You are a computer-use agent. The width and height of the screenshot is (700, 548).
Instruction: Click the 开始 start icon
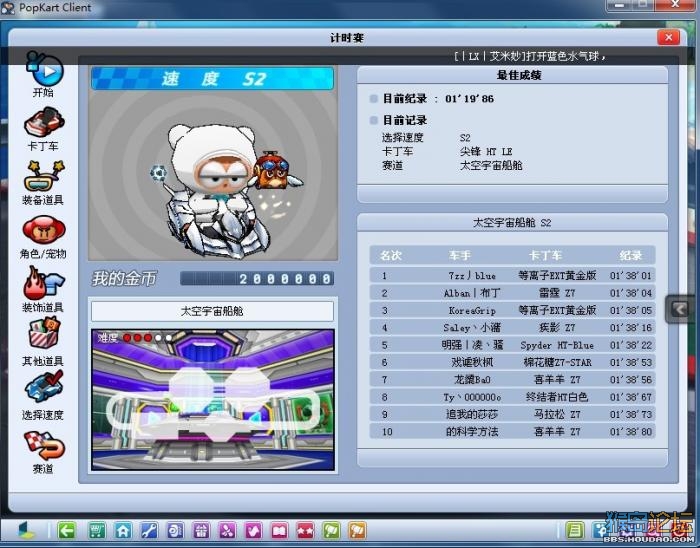click(44, 71)
